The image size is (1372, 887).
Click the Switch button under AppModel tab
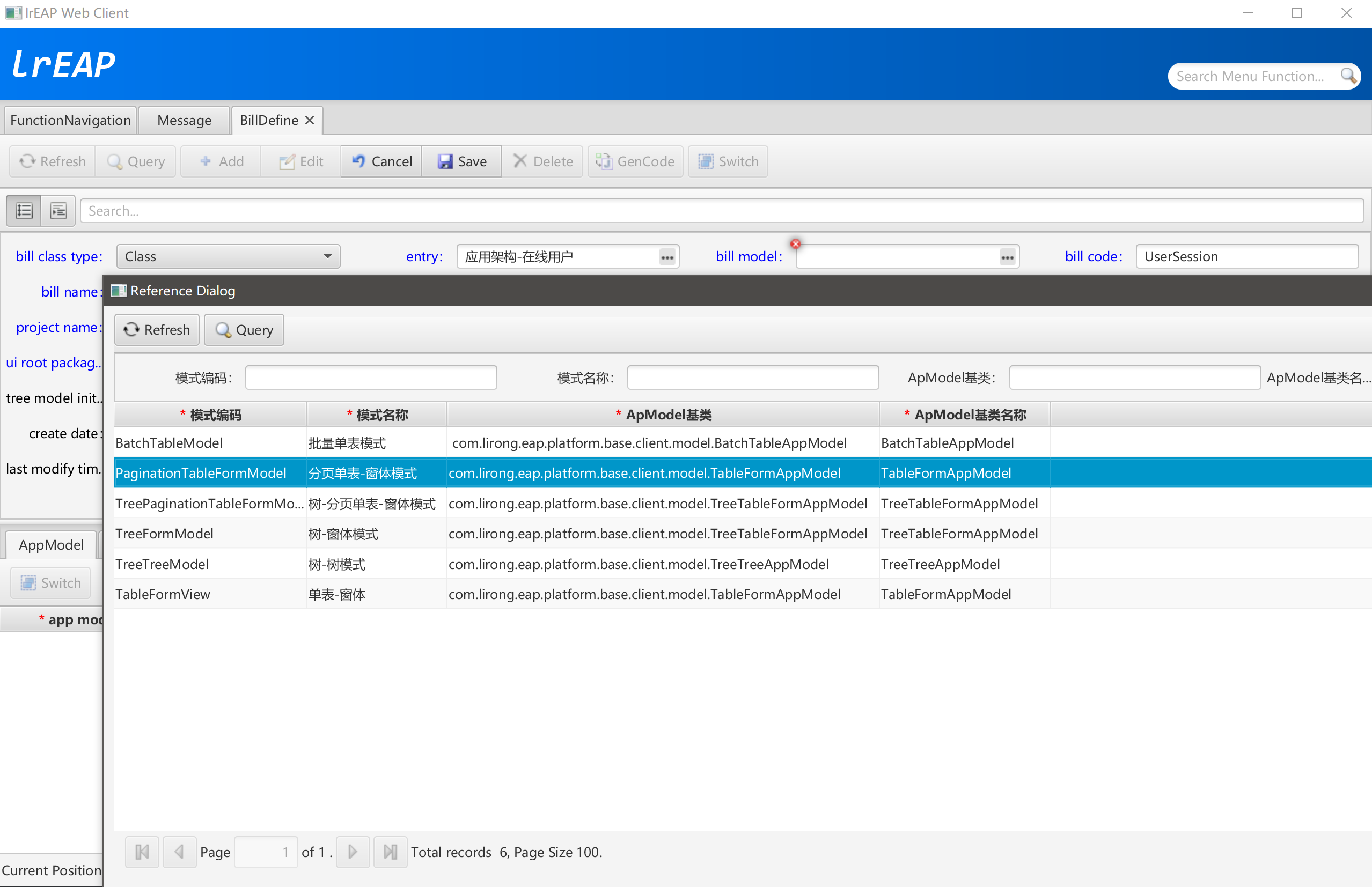(51, 583)
